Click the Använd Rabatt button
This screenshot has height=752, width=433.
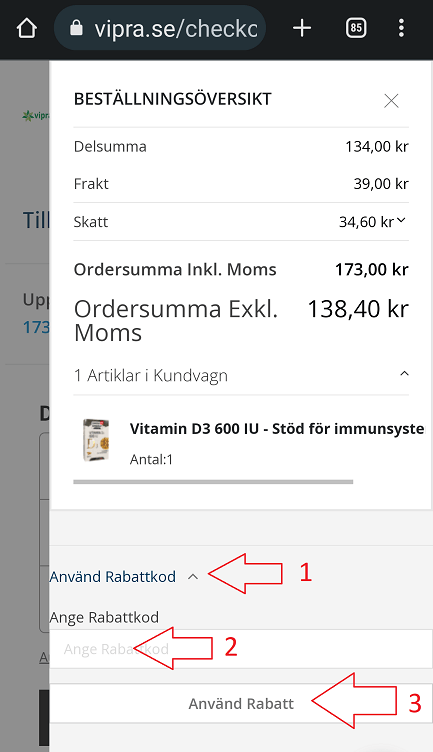point(241,704)
